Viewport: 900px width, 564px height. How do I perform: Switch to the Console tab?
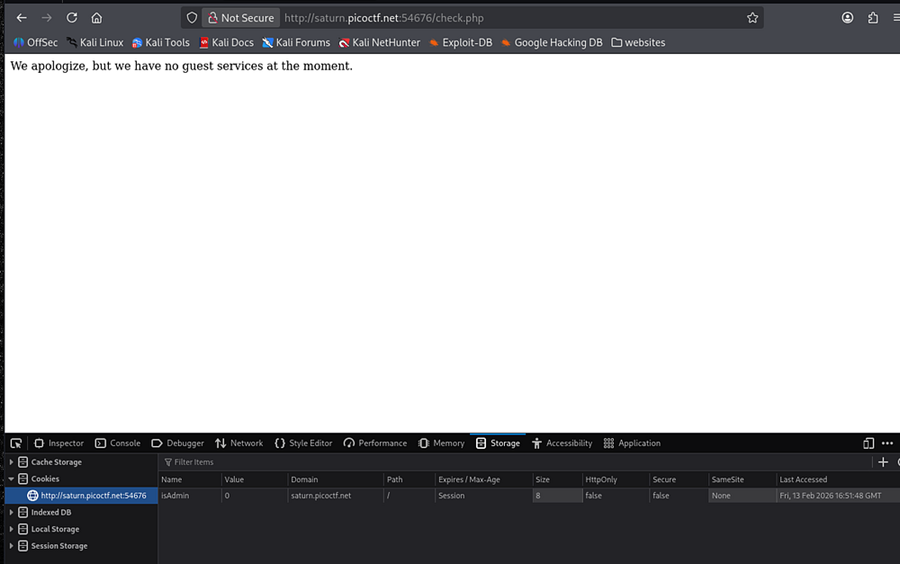118,443
